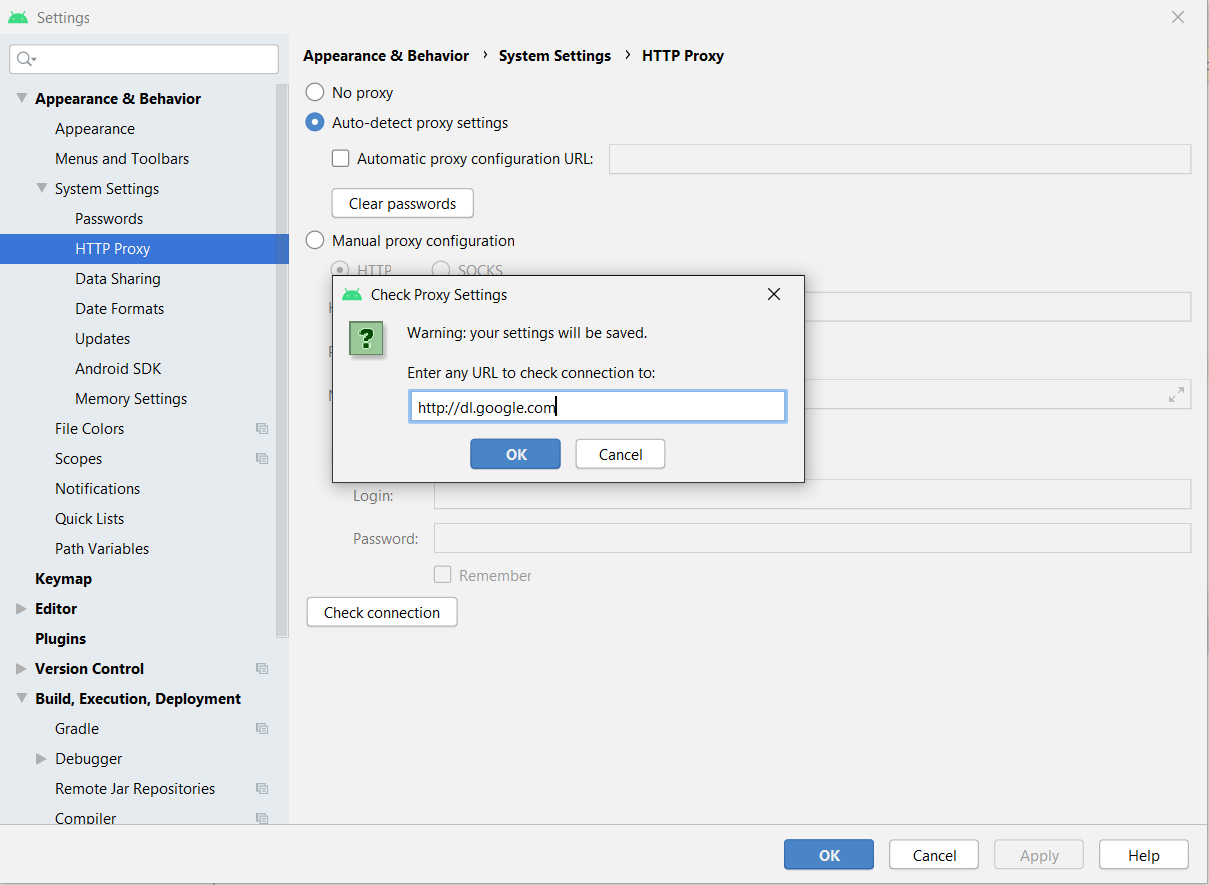Click the search magnifier icon in settings
The image size is (1209, 885).
tap(25, 60)
